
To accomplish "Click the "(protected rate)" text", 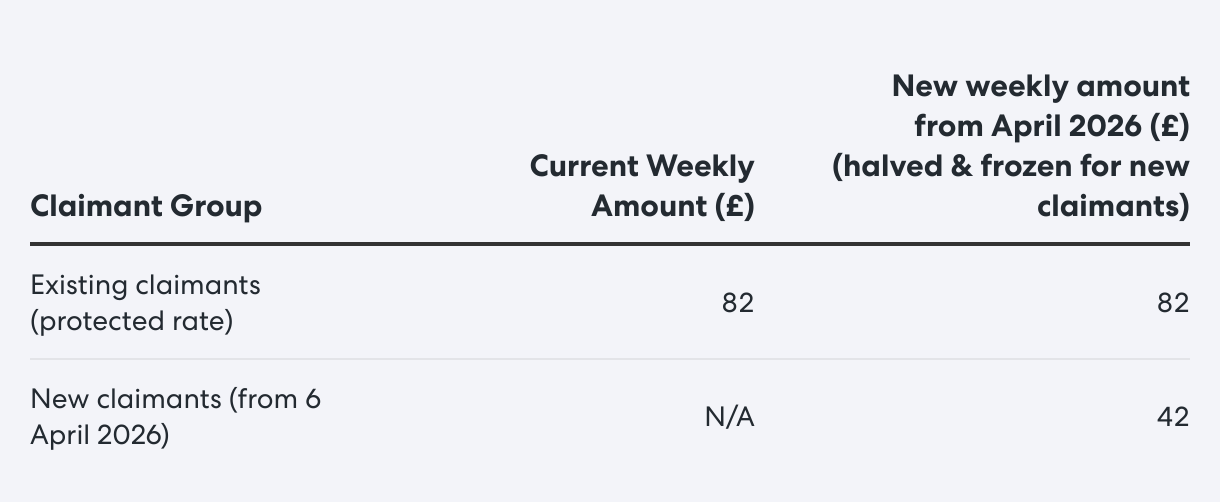I will (x=132, y=323).
